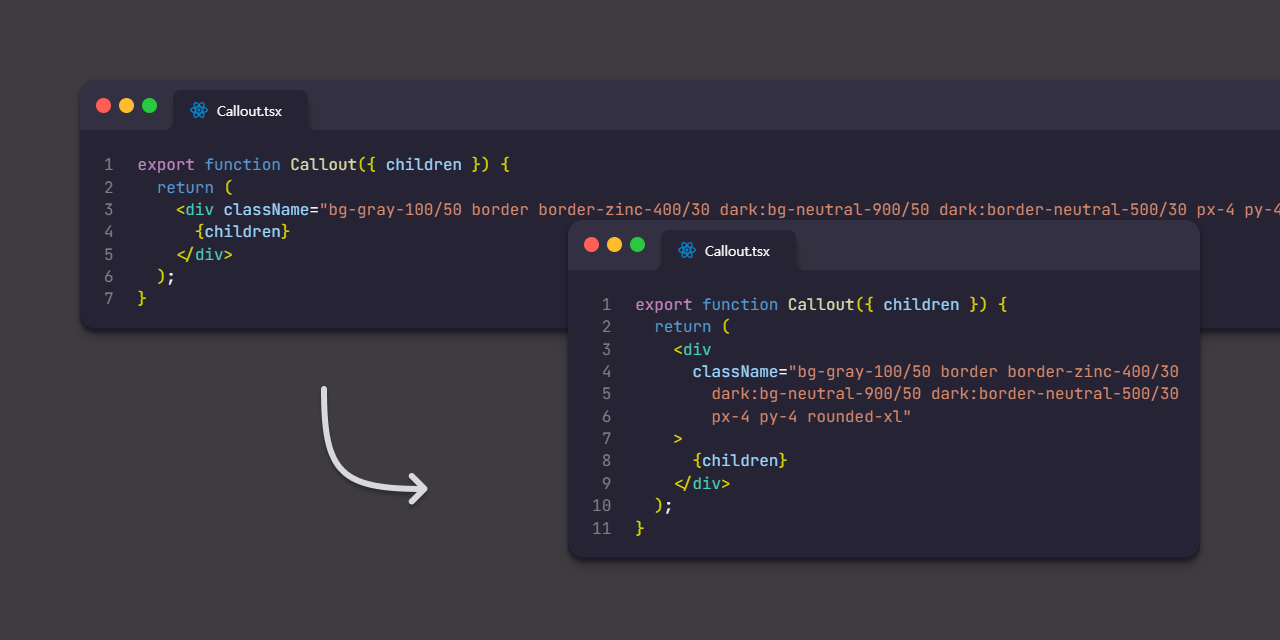1280x640 pixels.
Task: Click line number 7 in back window
Action: pos(108,298)
